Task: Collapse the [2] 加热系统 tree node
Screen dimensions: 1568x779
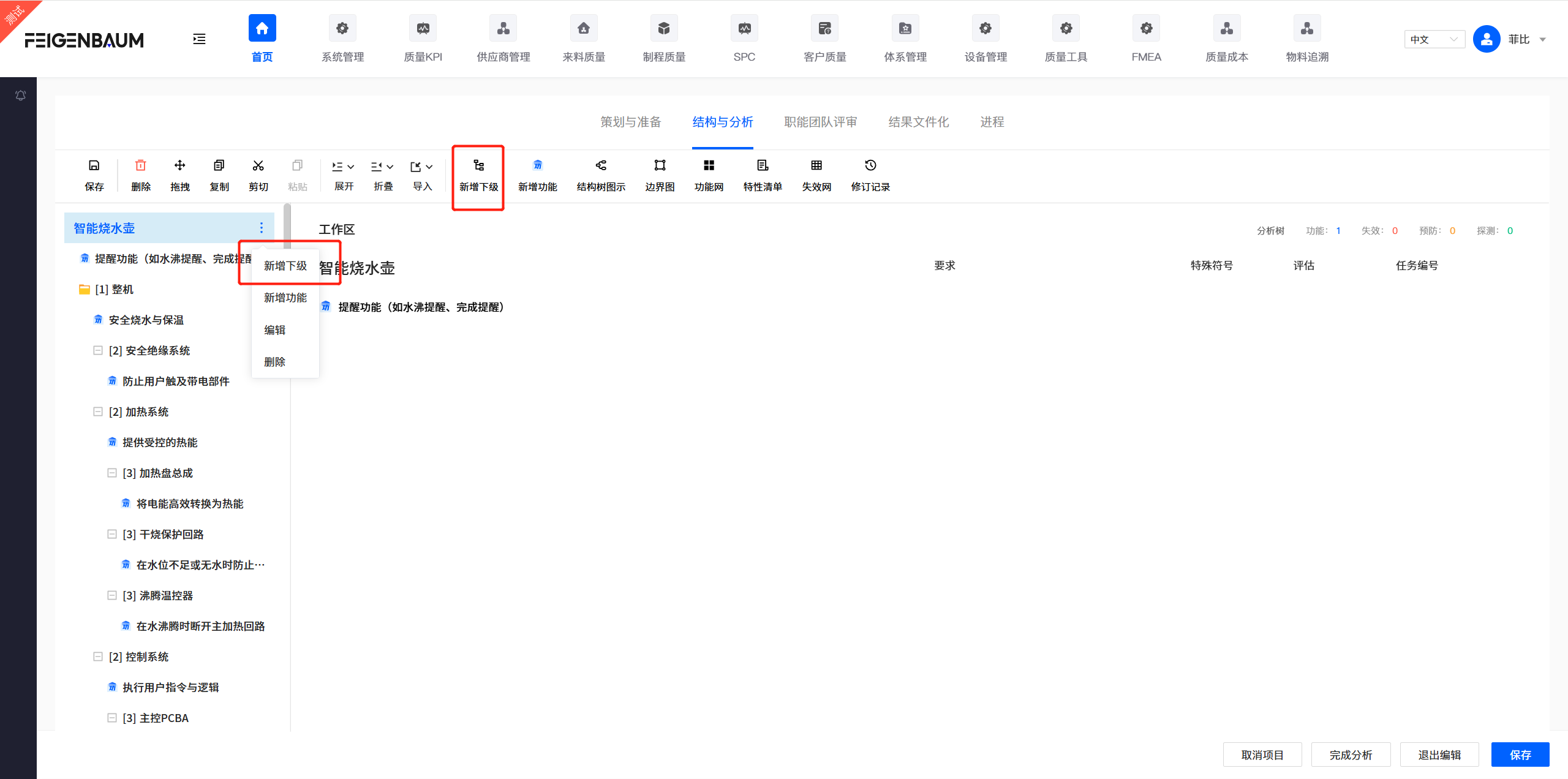Action: coord(98,412)
